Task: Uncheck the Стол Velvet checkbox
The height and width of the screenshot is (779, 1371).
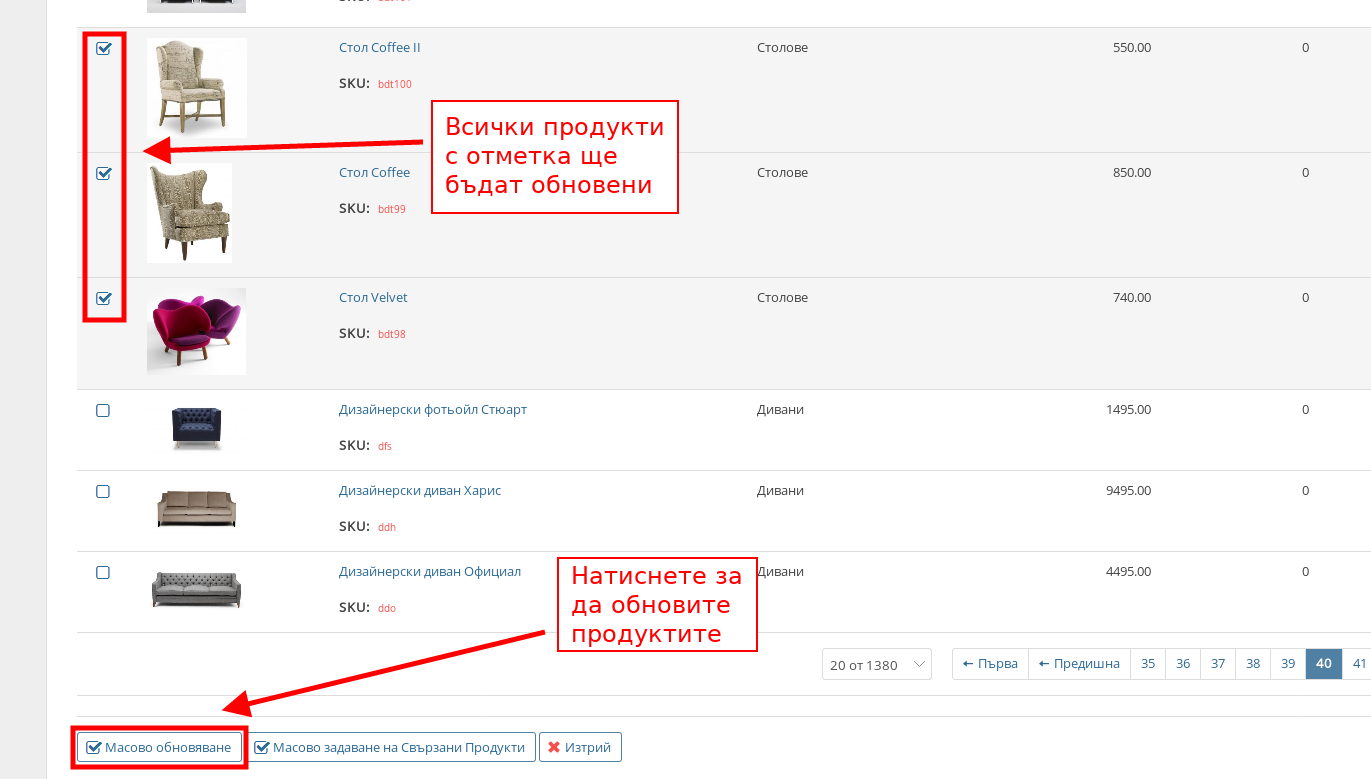Action: click(103, 298)
